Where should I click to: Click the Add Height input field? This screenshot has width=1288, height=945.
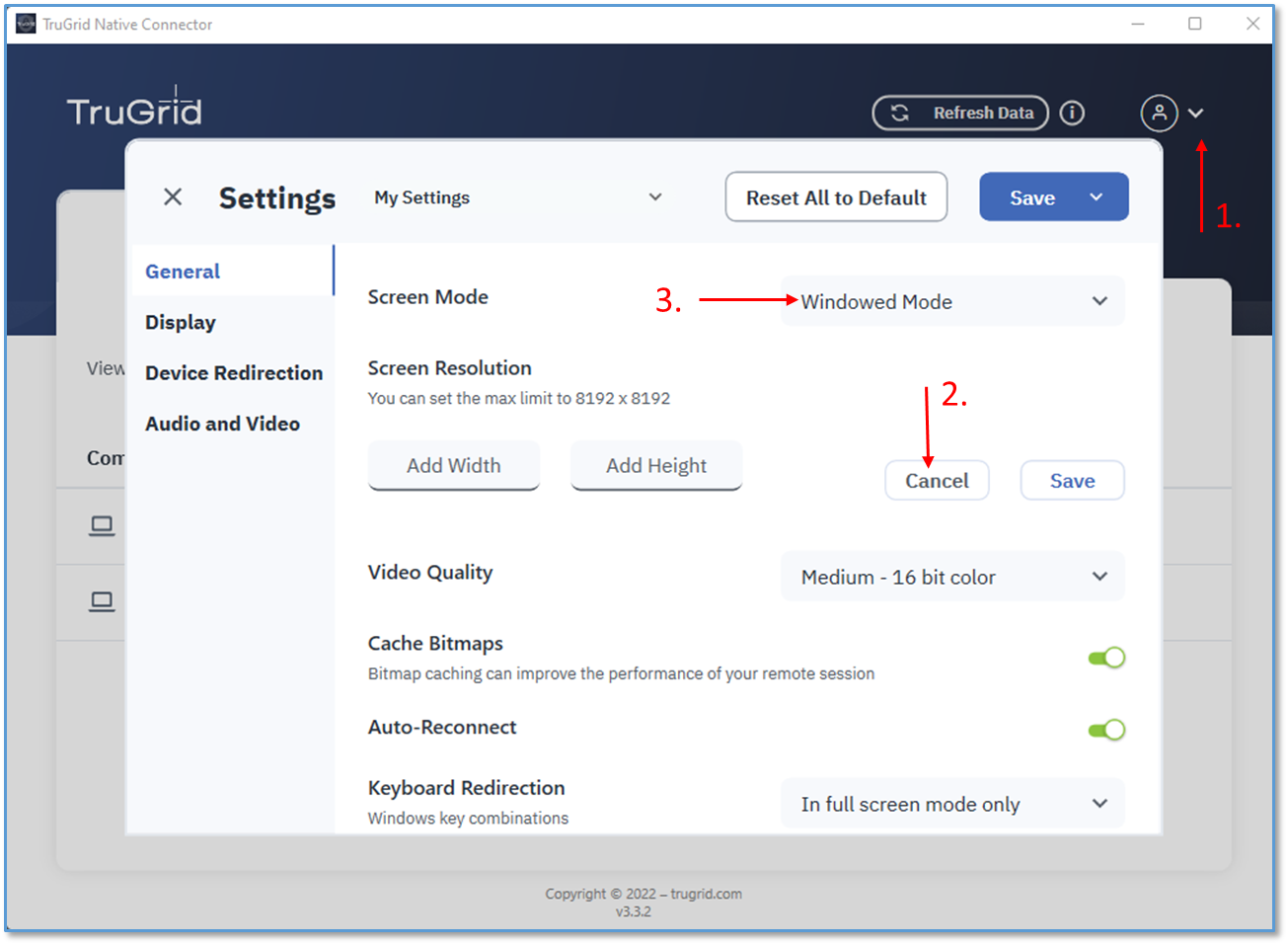(656, 465)
